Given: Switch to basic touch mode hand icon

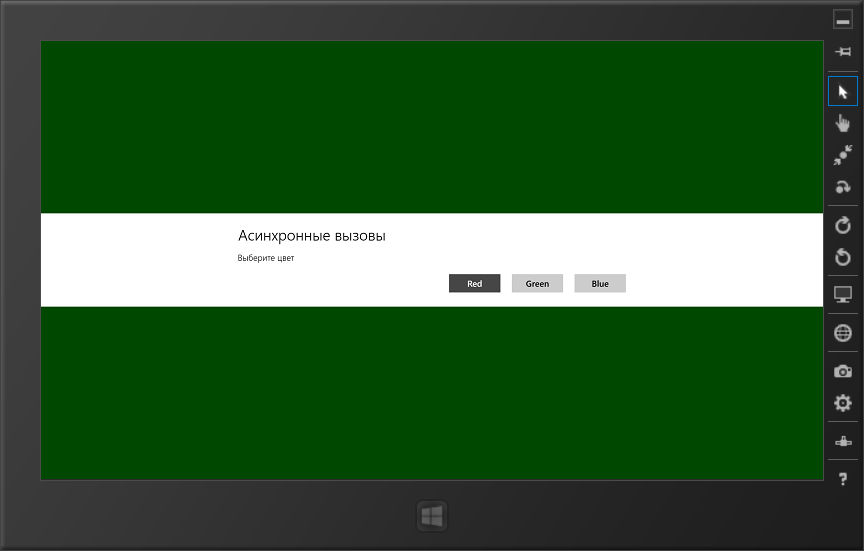Looking at the screenshot, I should 843,123.
